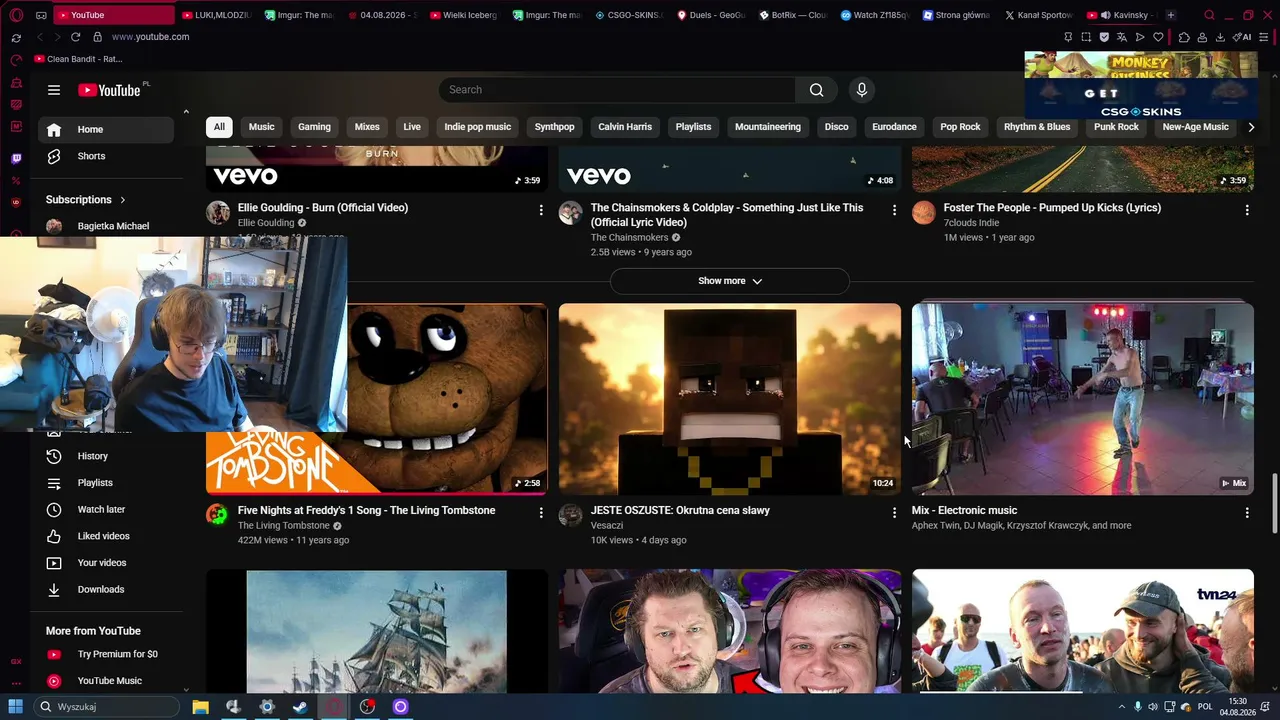Open the Vesaczi channel avatar
Viewport: 1280px width, 720px height.
click(x=571, y=515)
